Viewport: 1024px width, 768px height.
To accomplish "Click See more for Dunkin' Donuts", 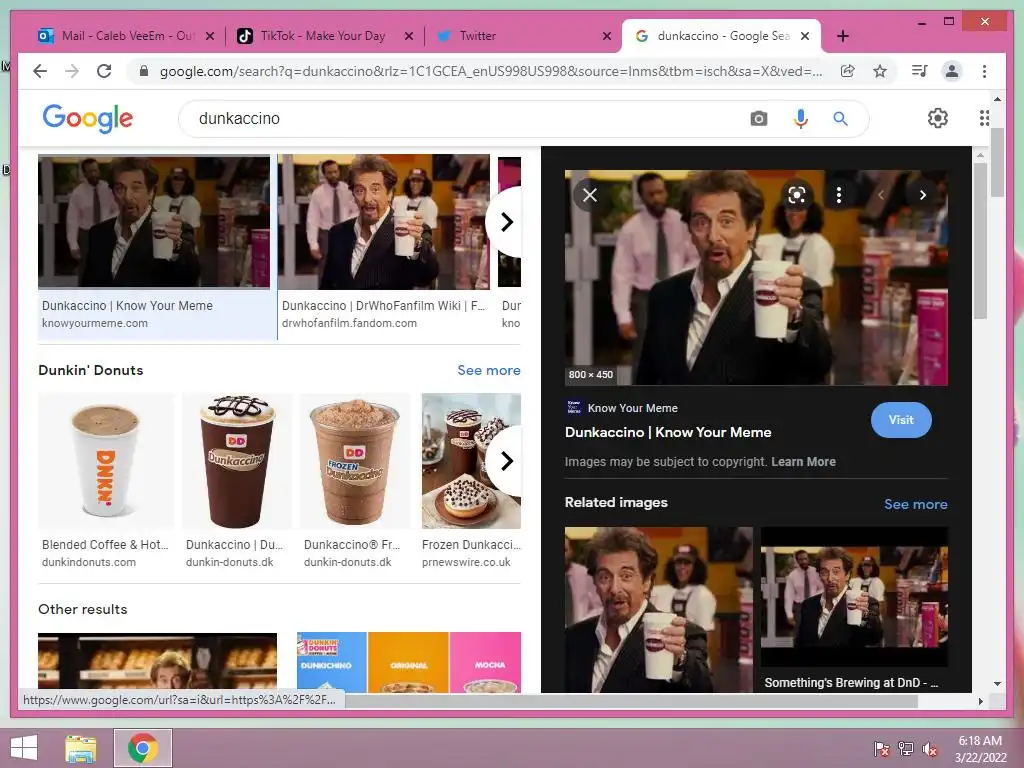I will click(x=488, y=370).
